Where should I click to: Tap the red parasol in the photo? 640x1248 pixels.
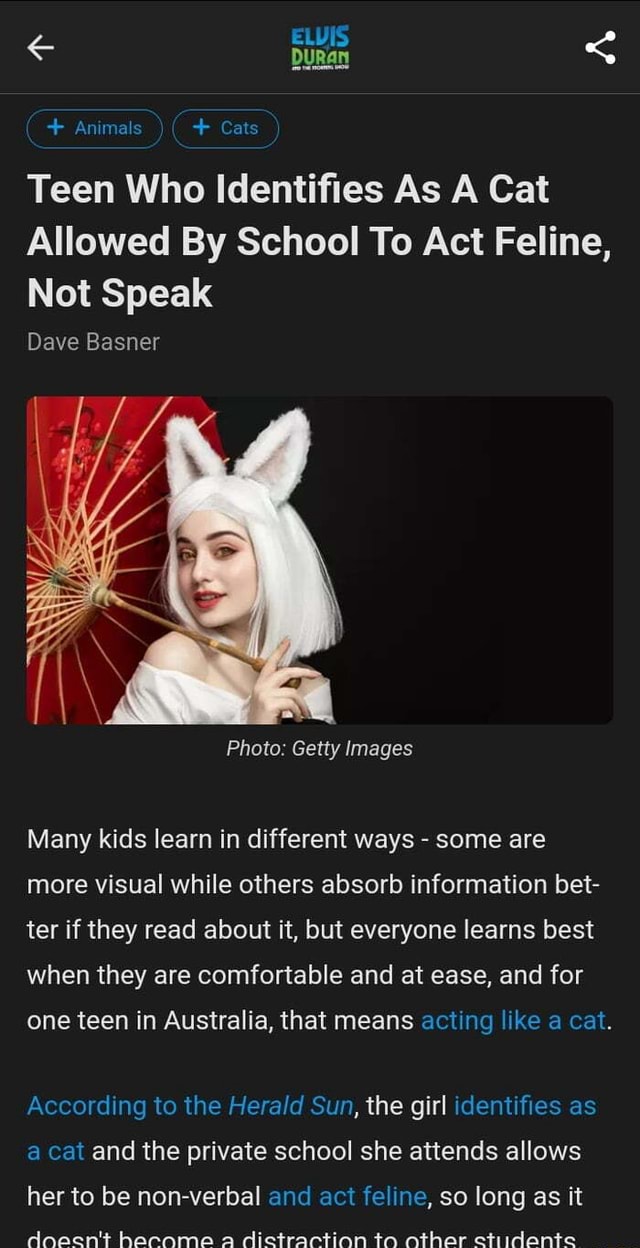coord(100,540)
